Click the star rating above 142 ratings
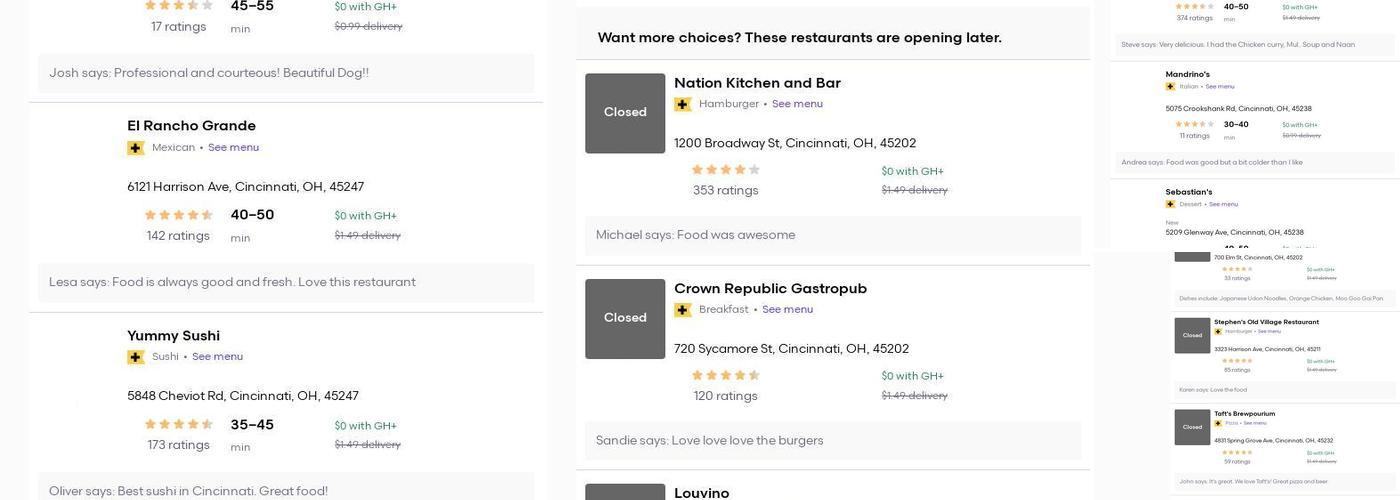This screenshot has height=500, width=1400. (x=179, y=215)
